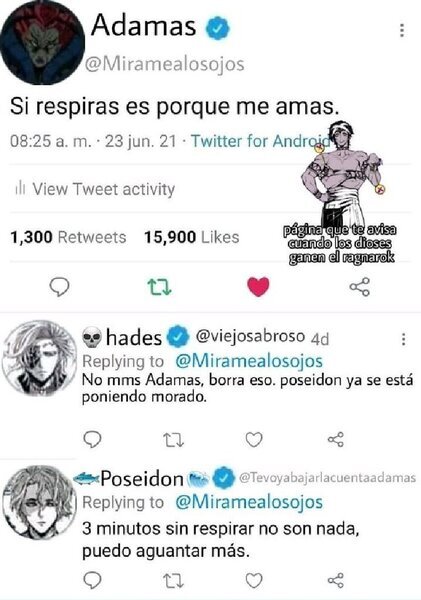Open three-dot menu on Adamas's tweet
The width and height of the screenshot is (421, 600).
[x=401, y=30]
